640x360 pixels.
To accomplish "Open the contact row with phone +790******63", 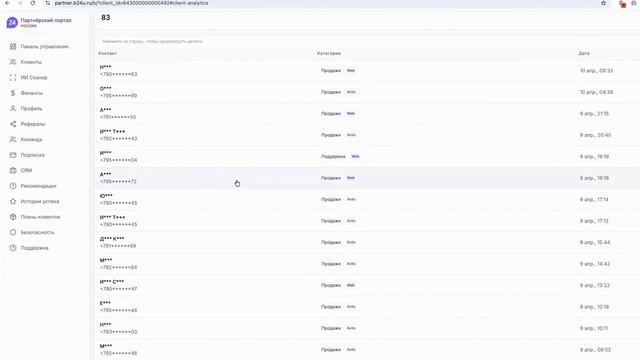I will (367, 71).
